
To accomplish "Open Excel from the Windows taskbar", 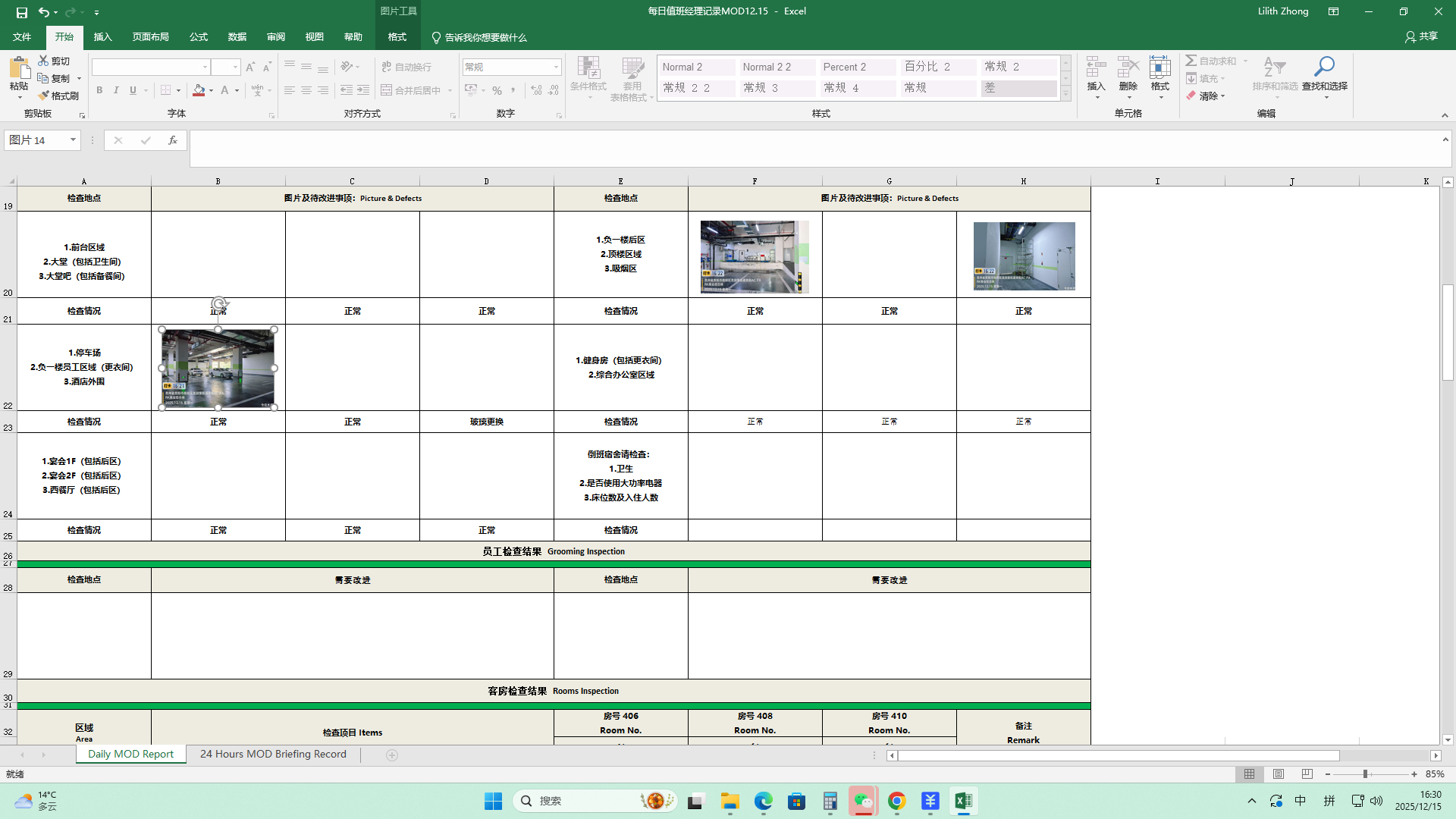I will 963,801.
